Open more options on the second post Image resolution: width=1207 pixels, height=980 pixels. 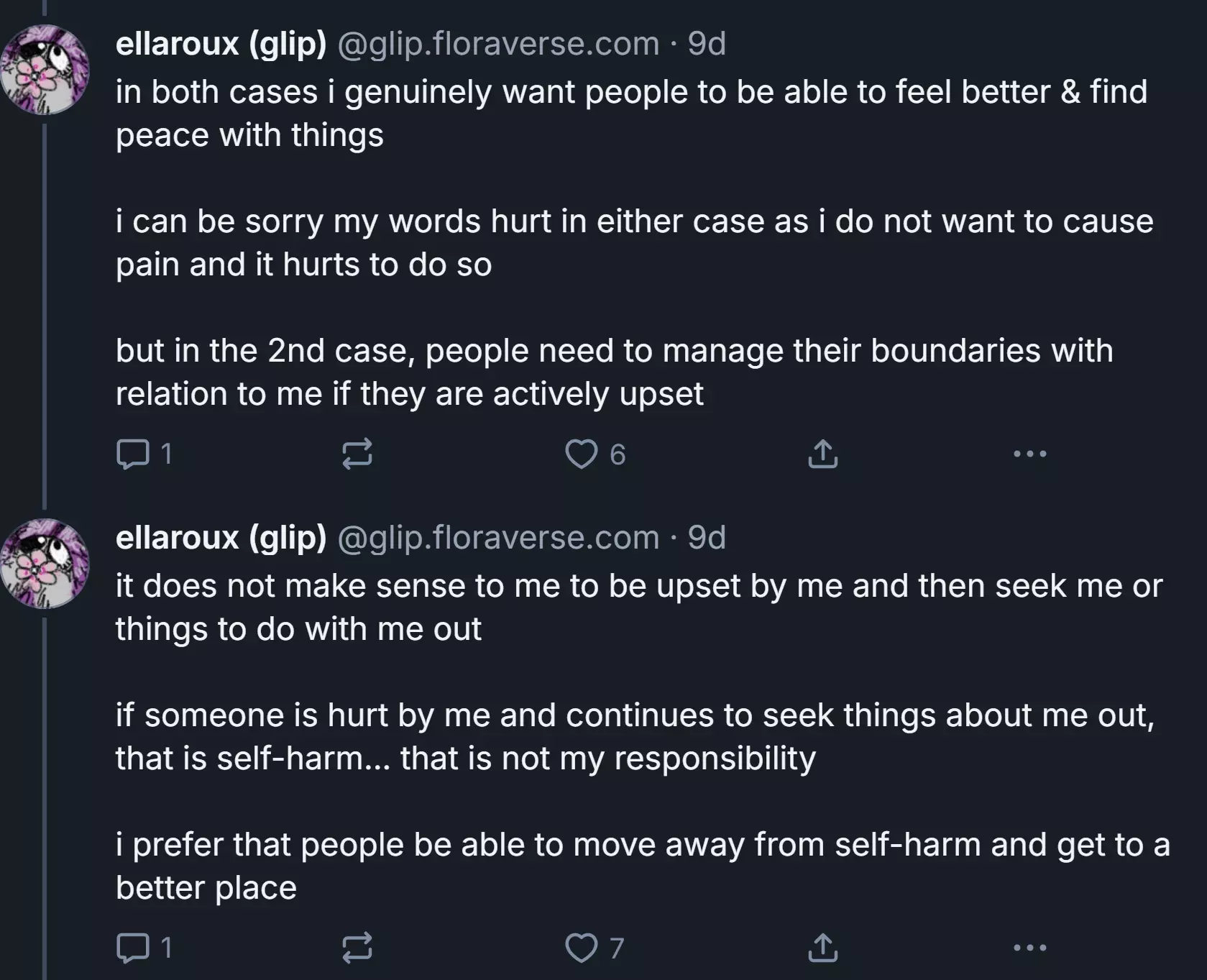point(1029,948)
